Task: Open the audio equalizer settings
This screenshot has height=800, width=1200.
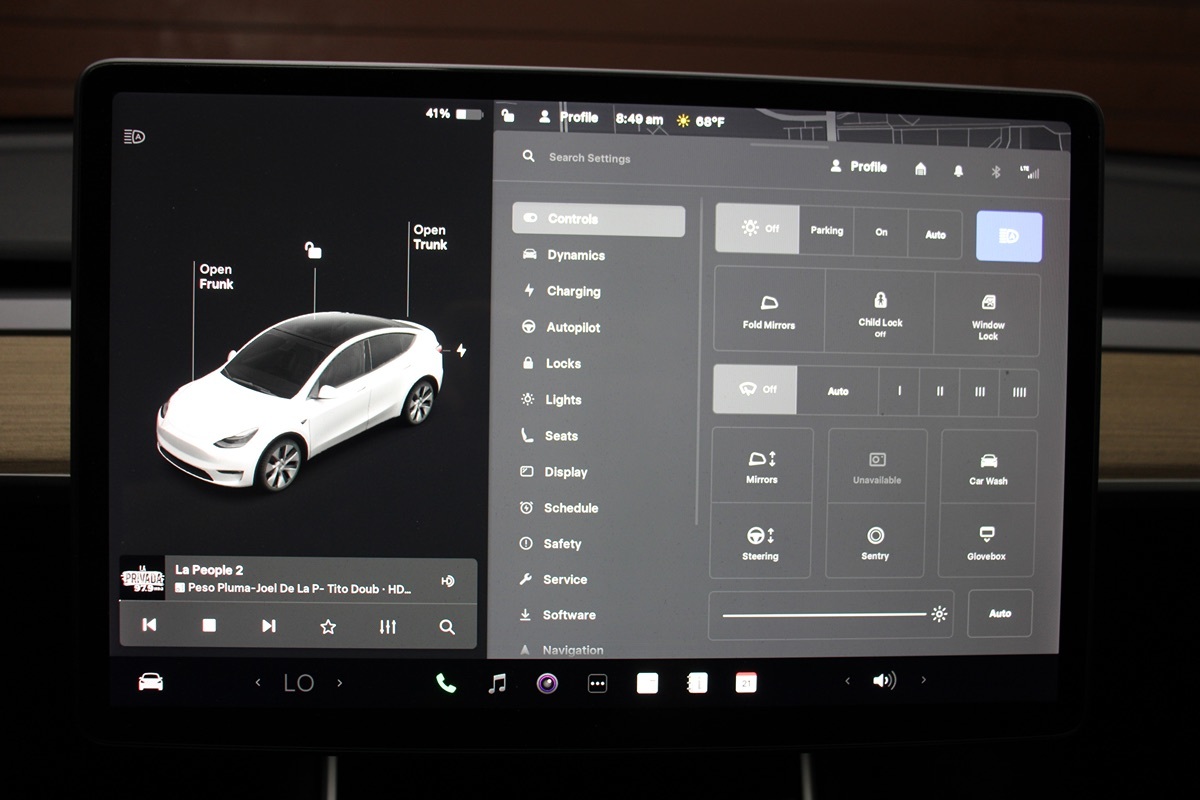Action: [388, 626]
